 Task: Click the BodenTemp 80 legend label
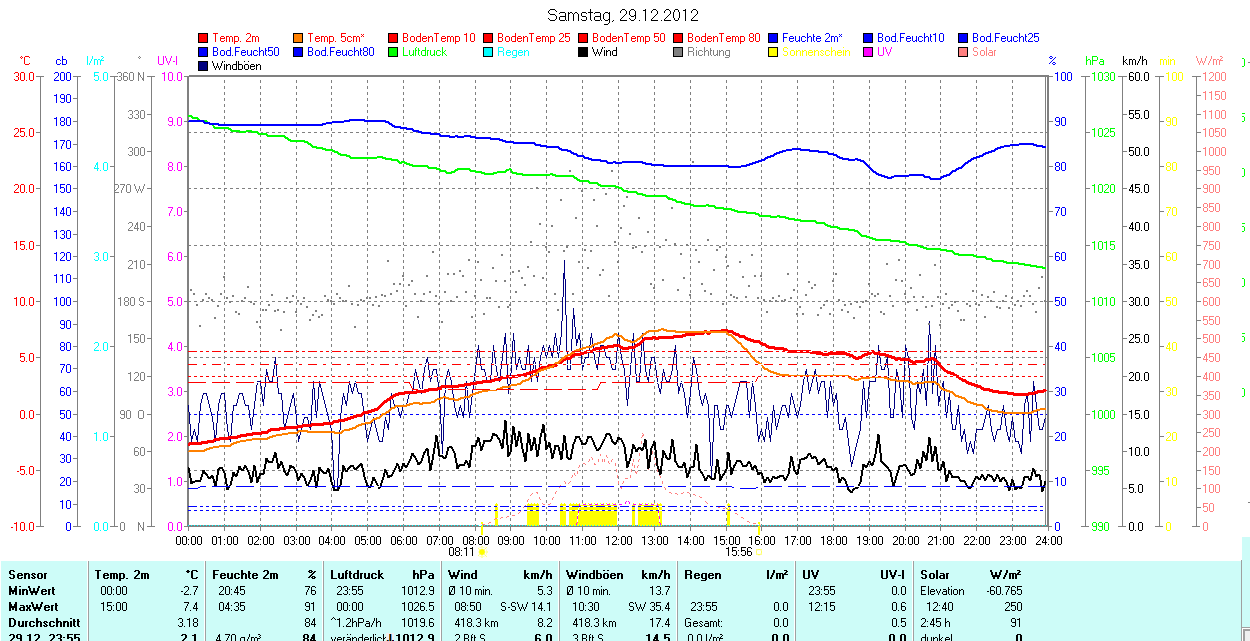[x=724, y=38]
